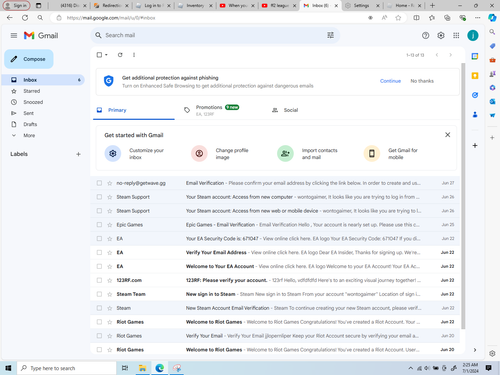Screen dimensions: 500x375
Task: Hide side panel chevron at bottom right
Action: tap(475, 350)
